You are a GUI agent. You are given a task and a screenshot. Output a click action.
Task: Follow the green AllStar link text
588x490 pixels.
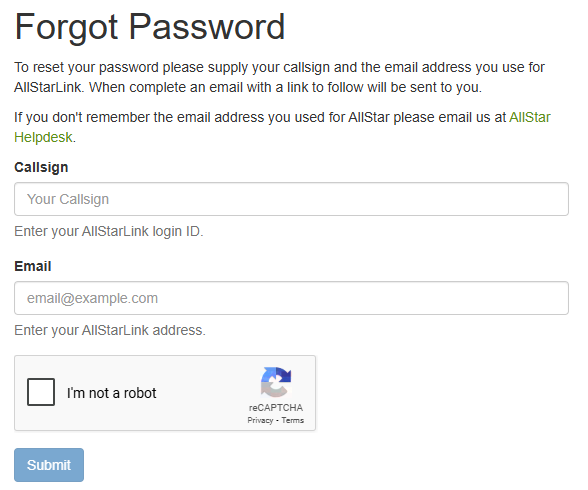pos(530,117)
